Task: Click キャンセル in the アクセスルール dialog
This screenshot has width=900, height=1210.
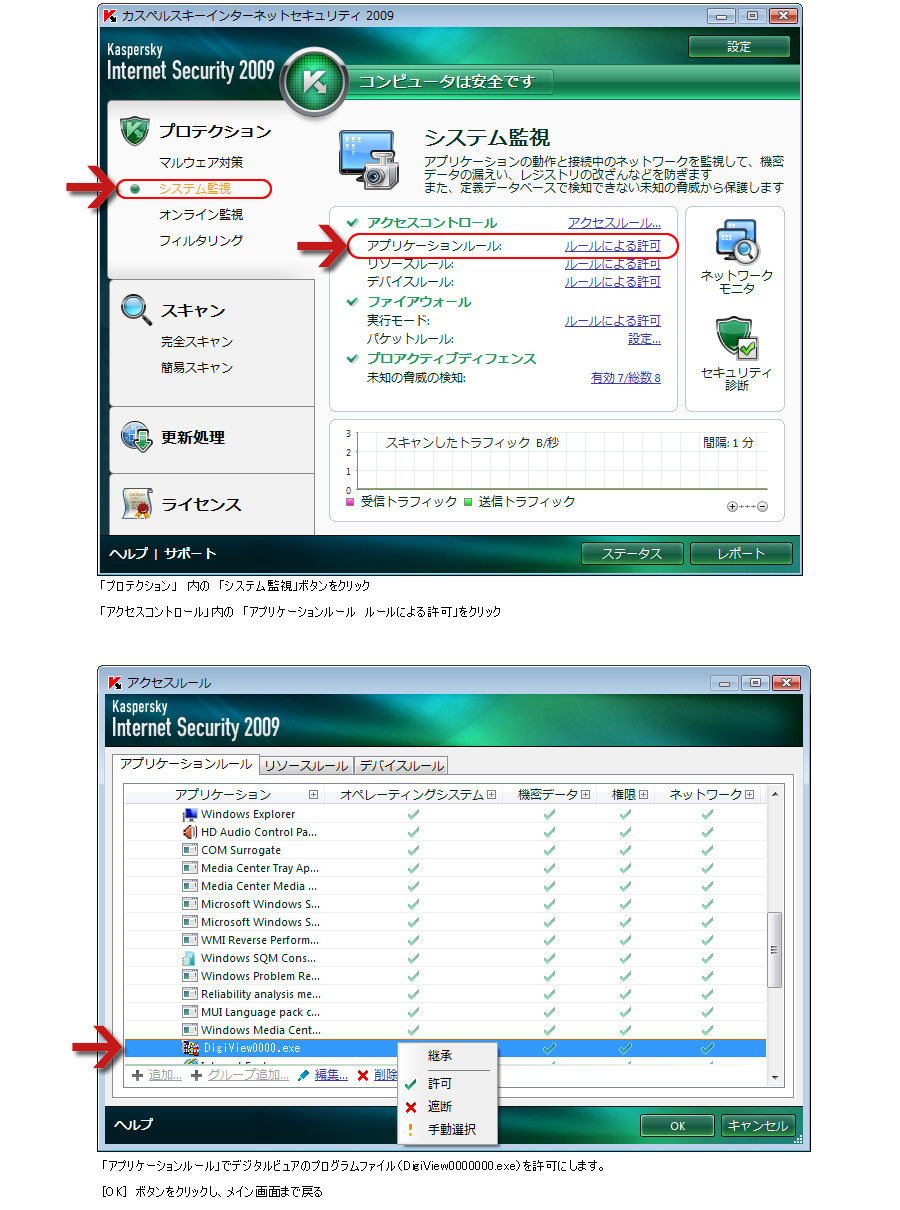Action: pos(757,1126)
